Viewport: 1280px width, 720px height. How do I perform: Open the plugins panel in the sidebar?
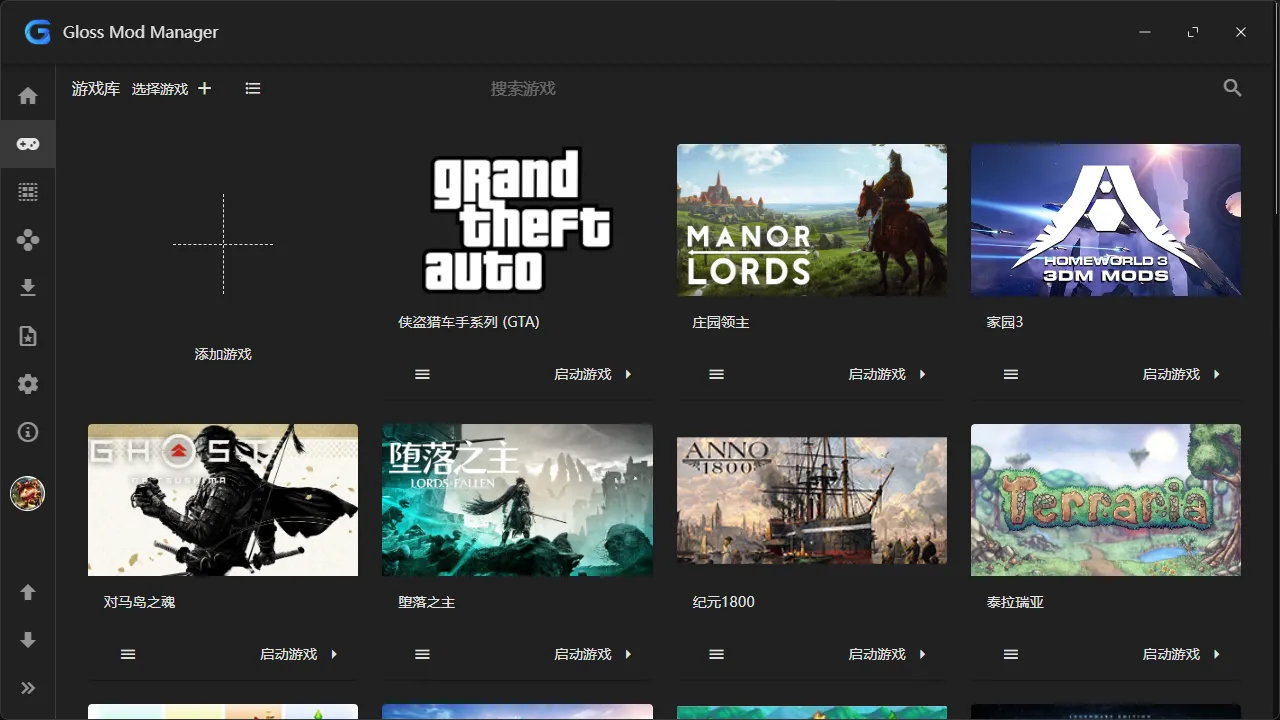[27, 239]
